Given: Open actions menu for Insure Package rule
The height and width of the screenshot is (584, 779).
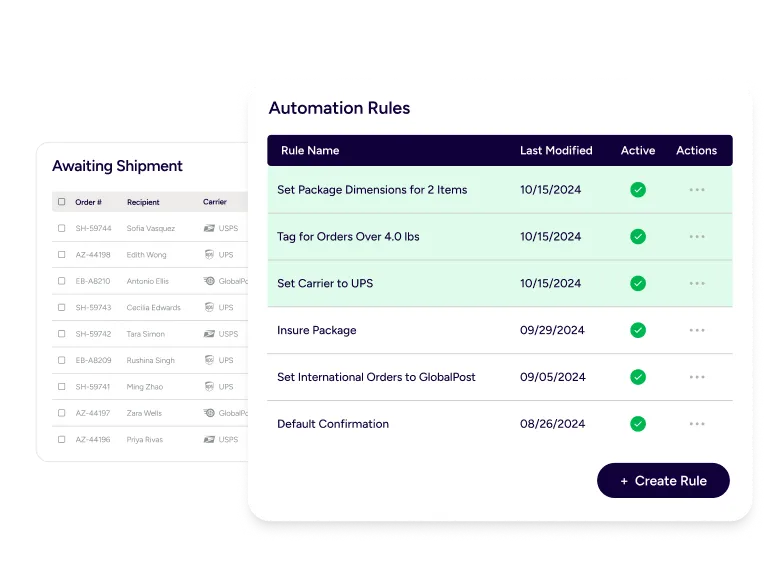Looking at the screenshot, I should [x=696, y=330].
